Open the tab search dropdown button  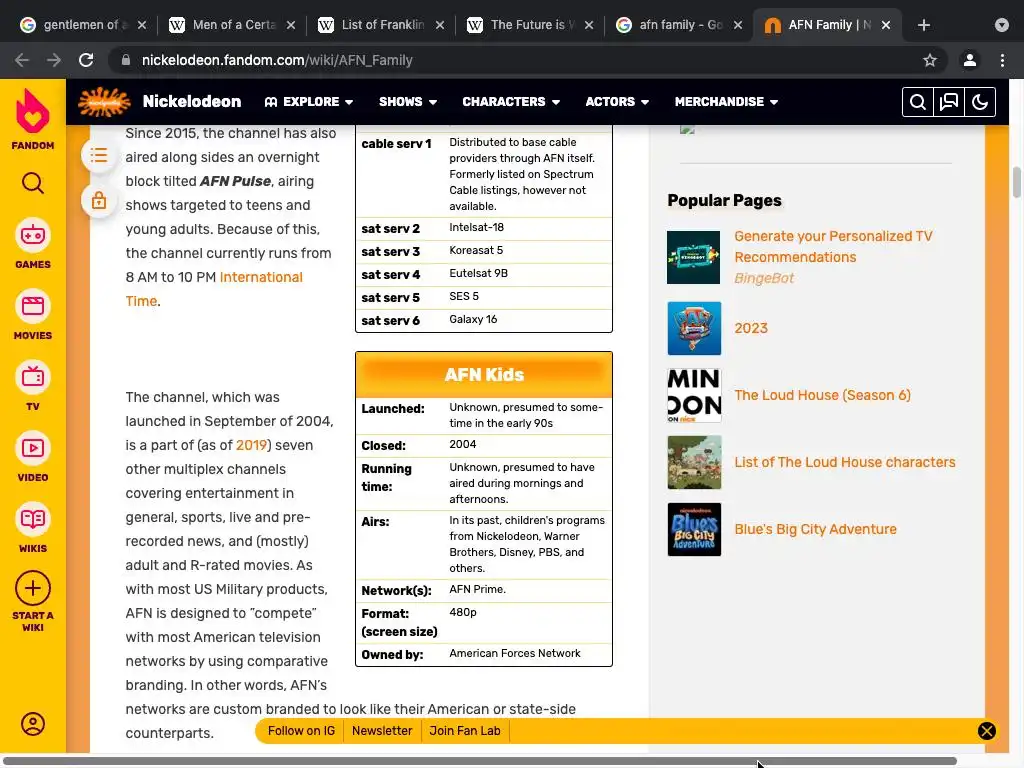[1002, 25]
